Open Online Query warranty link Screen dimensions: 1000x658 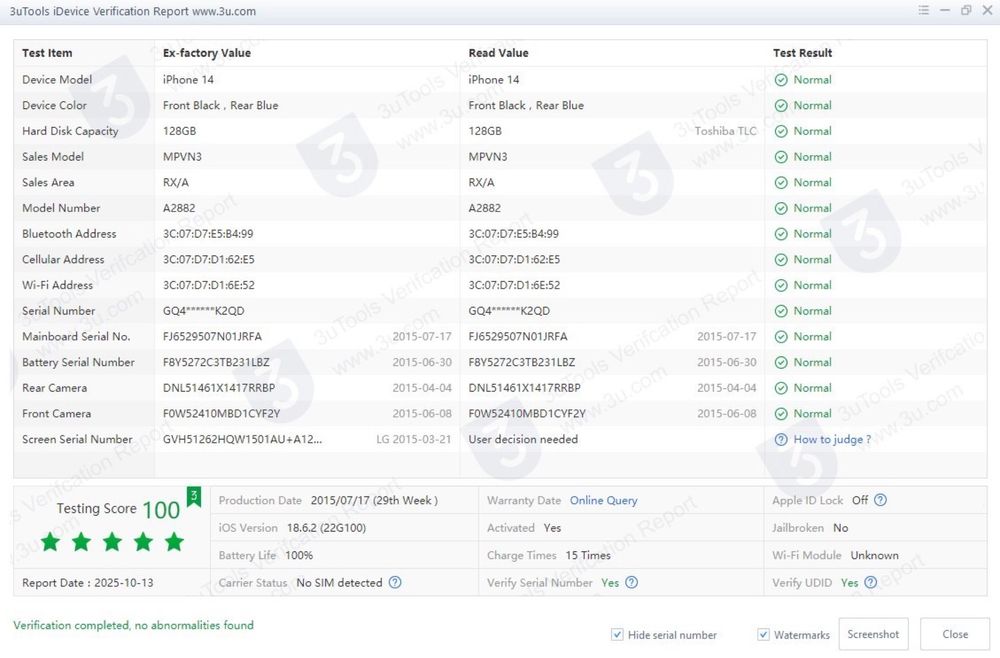click(603, 501)
